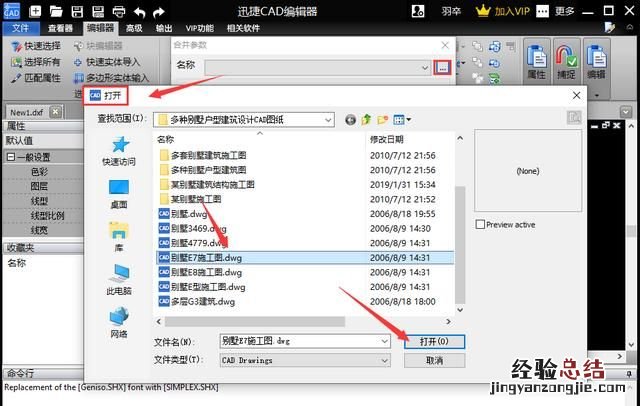The width and height of the screenshot is (640, 406).
Task: Print the drawing using the printer icon
Action: (119, 11)
